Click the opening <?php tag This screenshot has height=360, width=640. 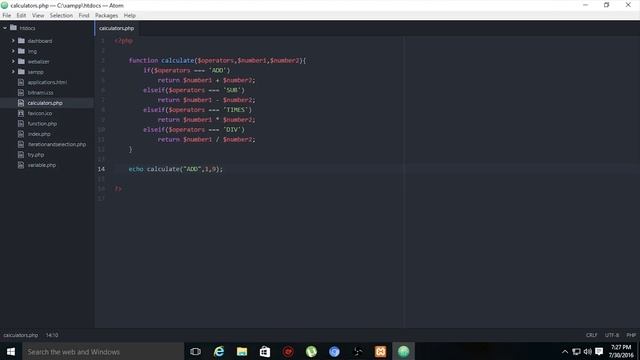coord(124,41)
